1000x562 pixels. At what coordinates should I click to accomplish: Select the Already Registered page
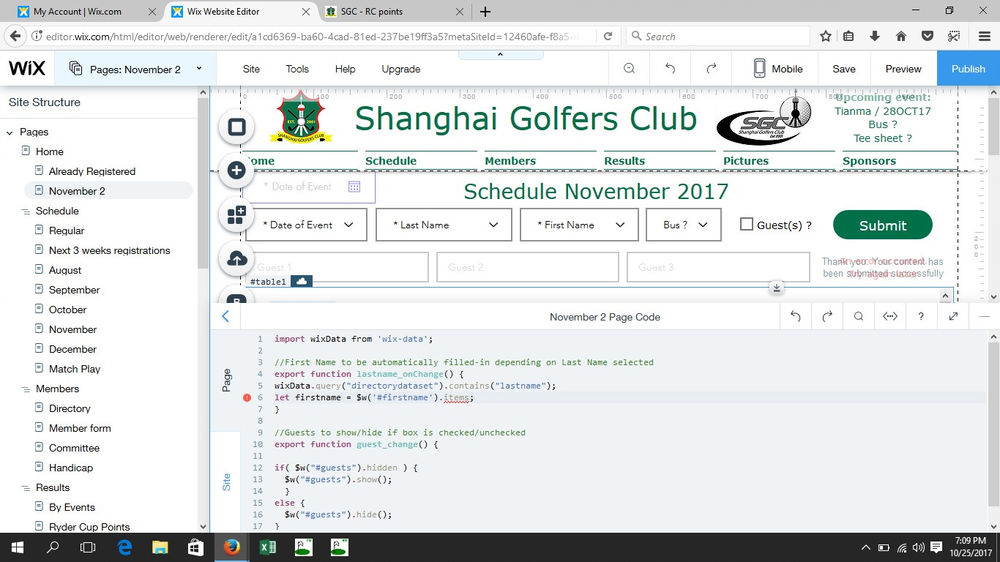click(x=92, y=171)
